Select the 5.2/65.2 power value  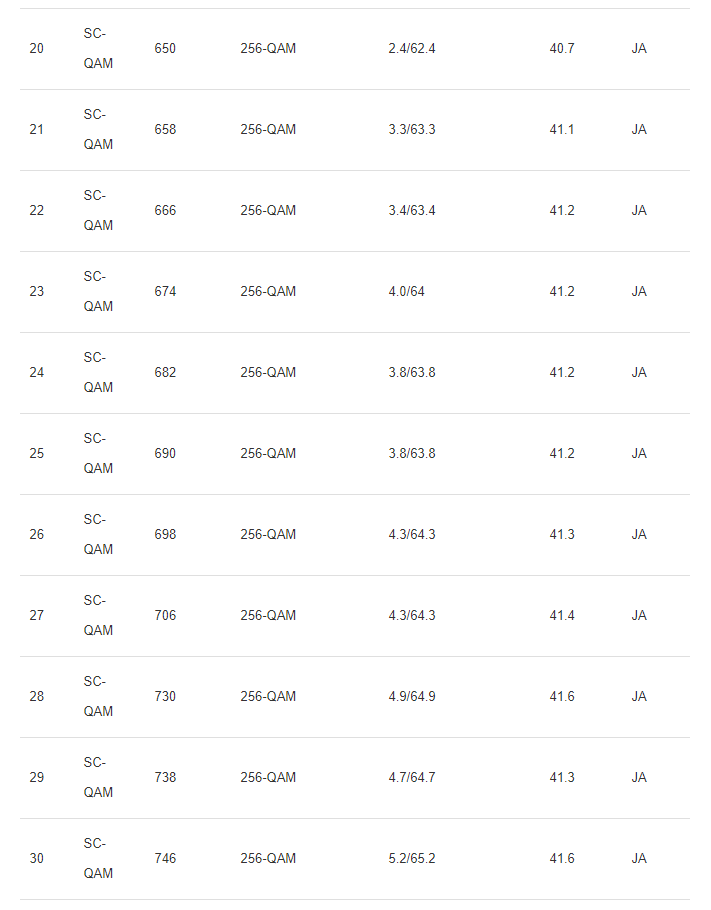click(x=412, y=859)
